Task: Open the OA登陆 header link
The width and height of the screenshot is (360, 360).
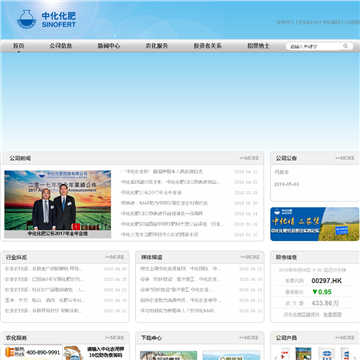Action: coord(352,22)
